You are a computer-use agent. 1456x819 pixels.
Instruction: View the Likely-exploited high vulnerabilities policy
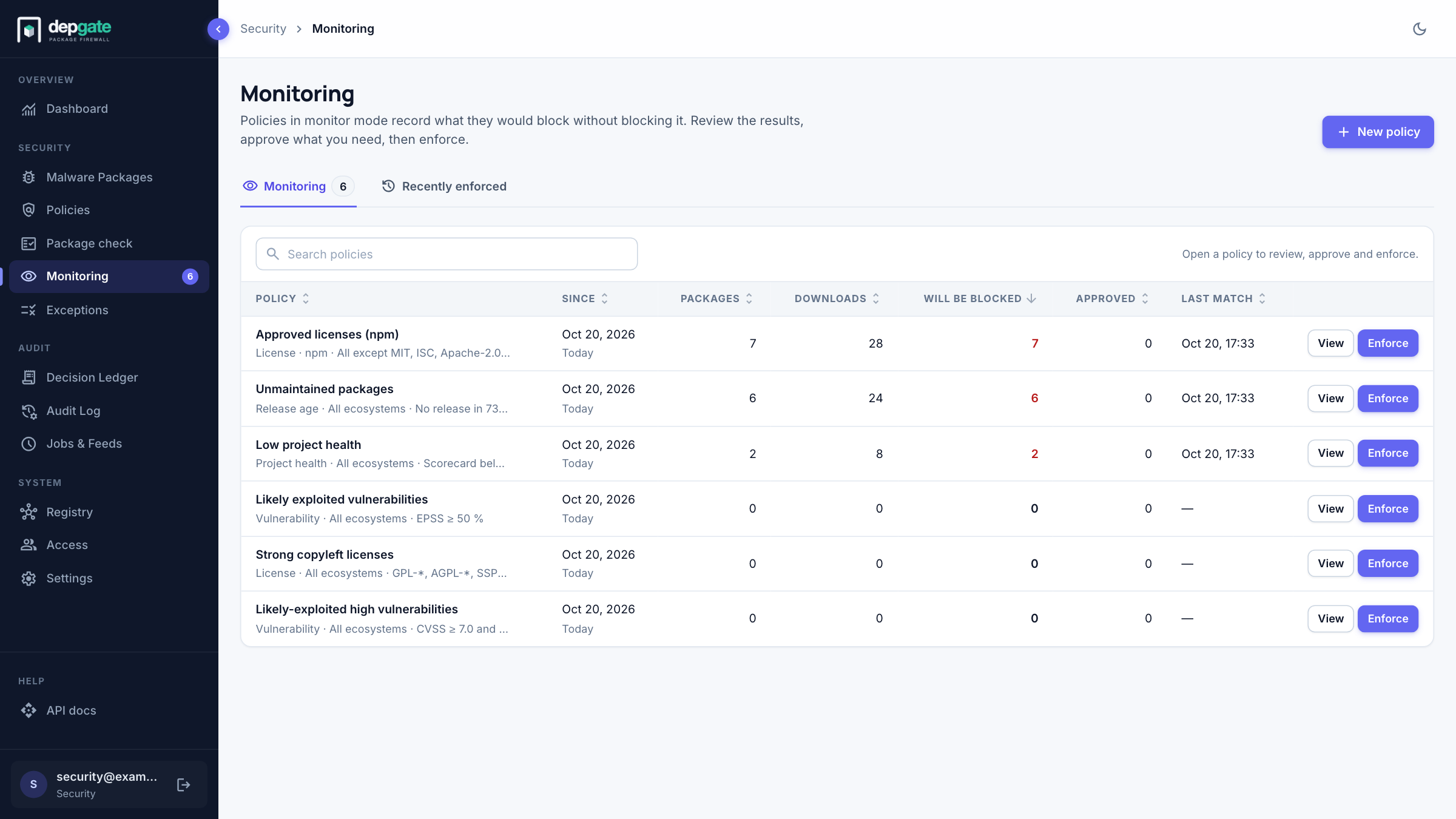(x=1330, y=619)
